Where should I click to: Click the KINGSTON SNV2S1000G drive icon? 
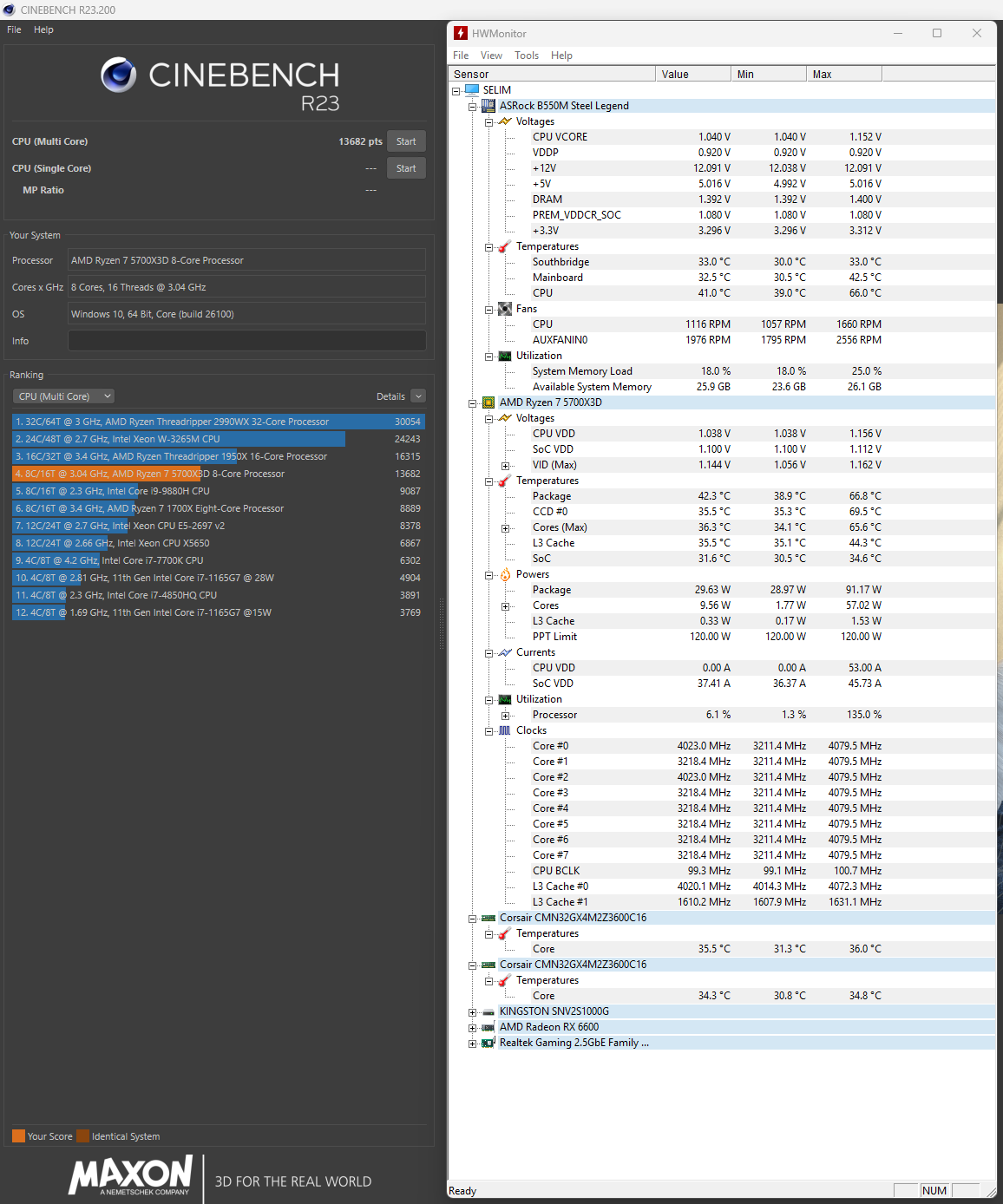pos(488,1011)
